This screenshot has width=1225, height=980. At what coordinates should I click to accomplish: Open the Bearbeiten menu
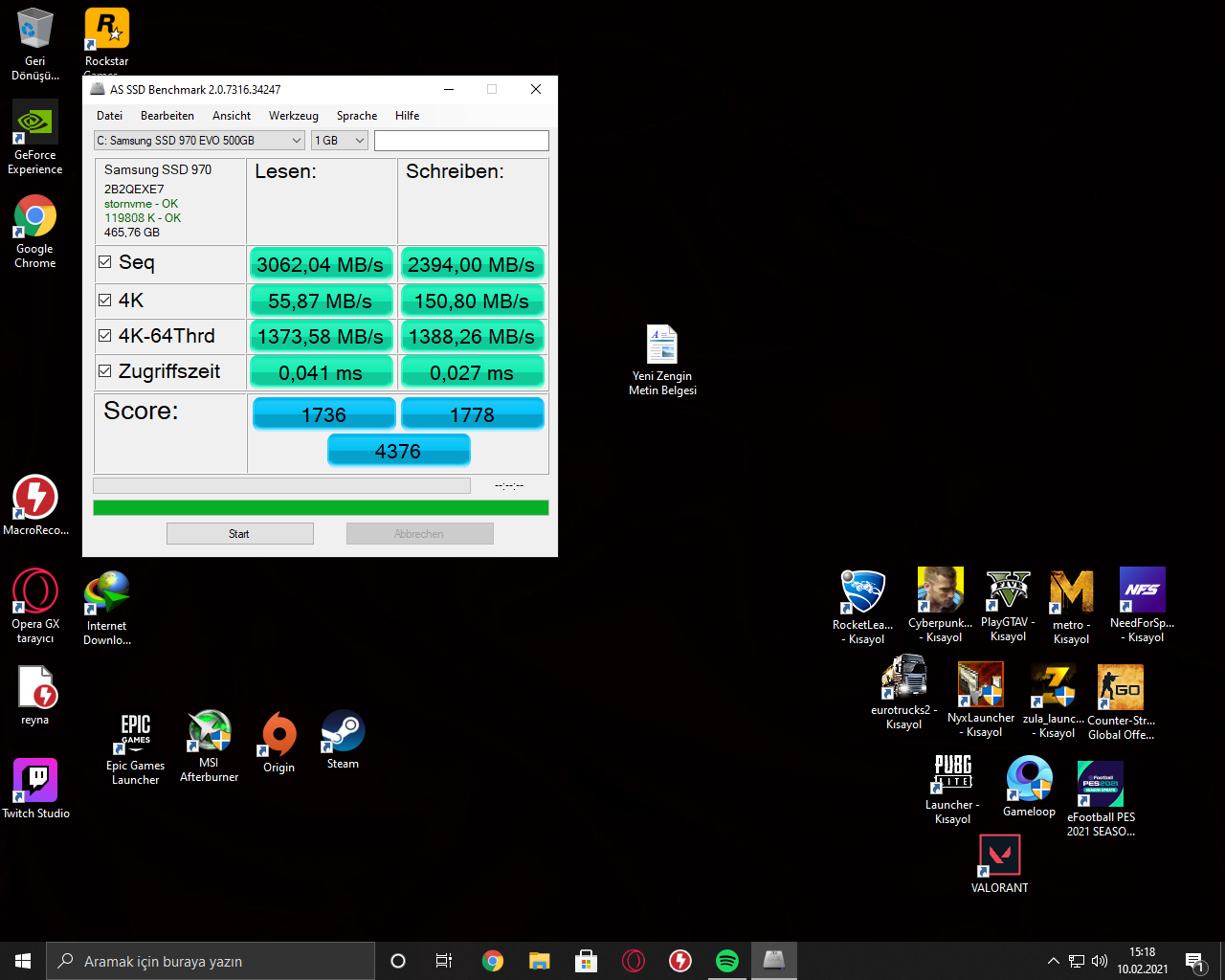(x=167, y=116)
